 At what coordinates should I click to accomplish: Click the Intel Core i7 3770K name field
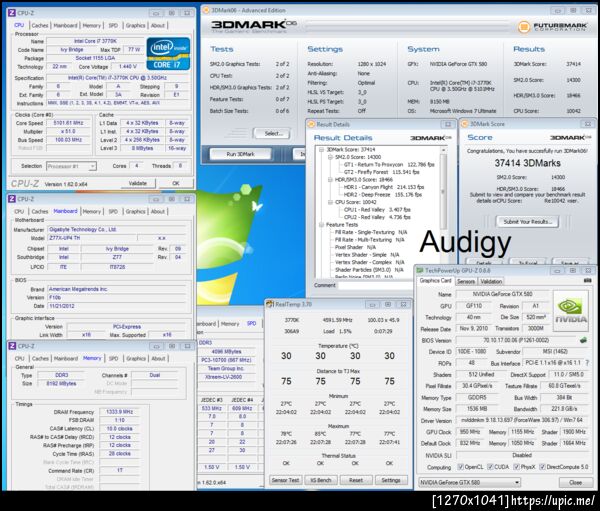click(x=95, y=41)
